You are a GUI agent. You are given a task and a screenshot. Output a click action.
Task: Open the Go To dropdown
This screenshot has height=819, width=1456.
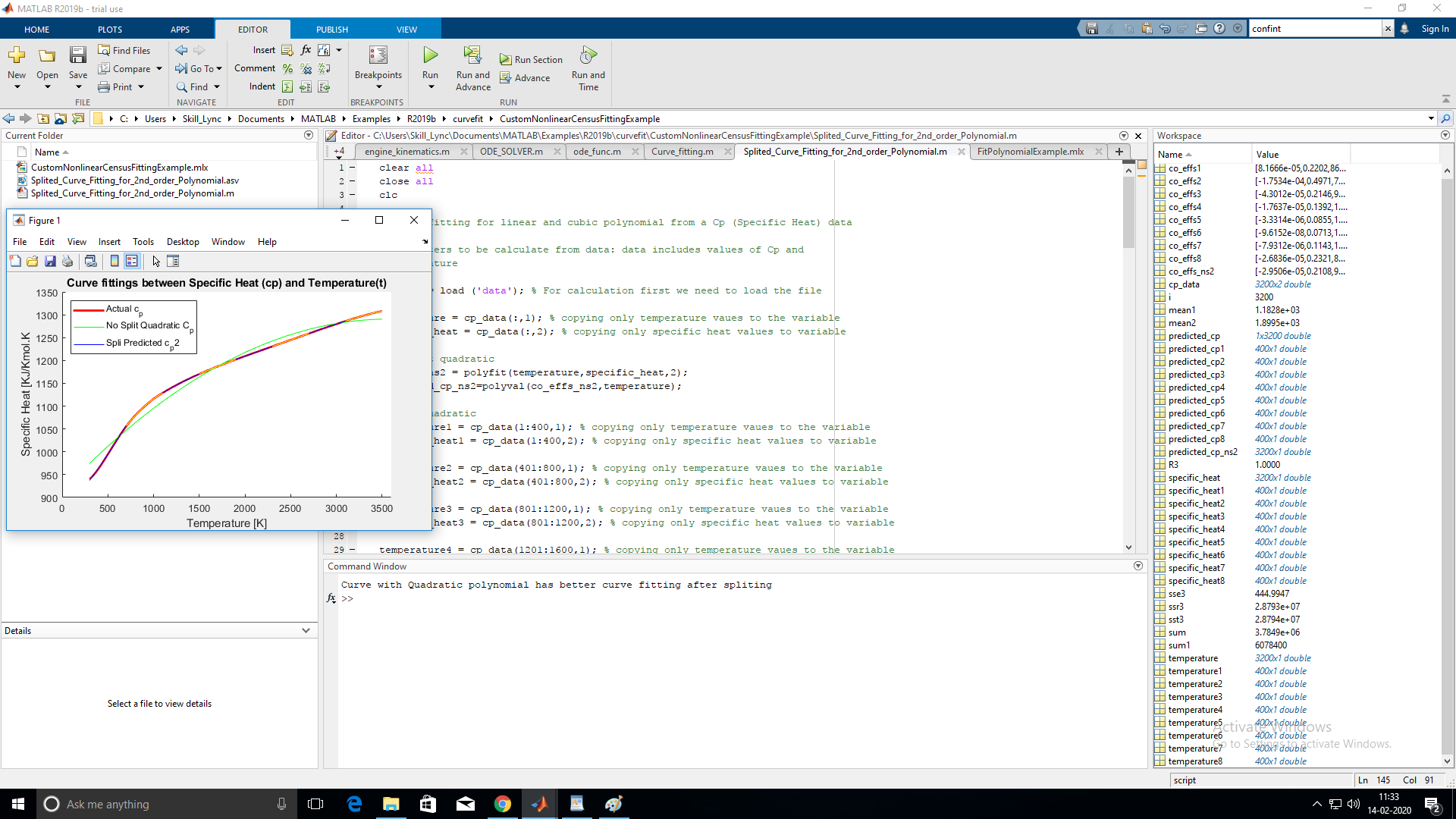click(x=201, y=68)
